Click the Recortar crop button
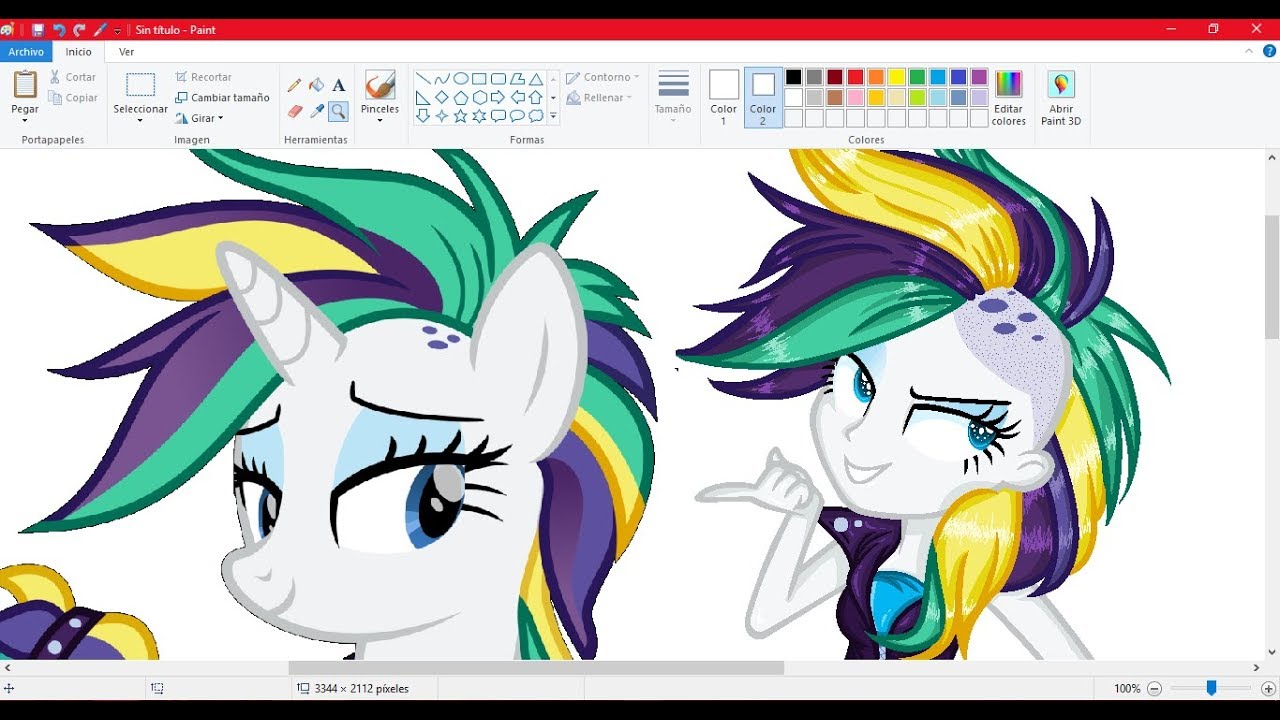This screenshot has height=720, width=1280. click(203, 77)
